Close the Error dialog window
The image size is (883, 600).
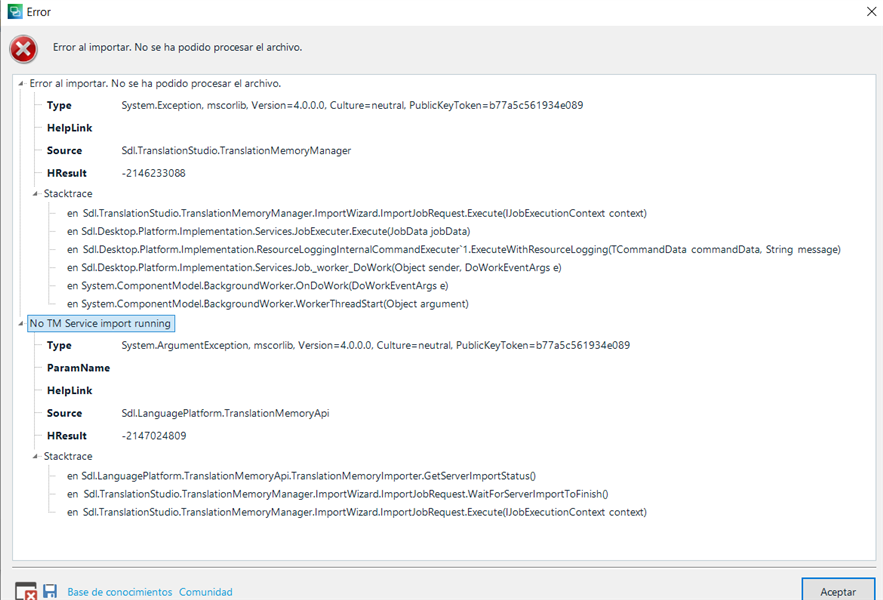[x=871, y=11]
